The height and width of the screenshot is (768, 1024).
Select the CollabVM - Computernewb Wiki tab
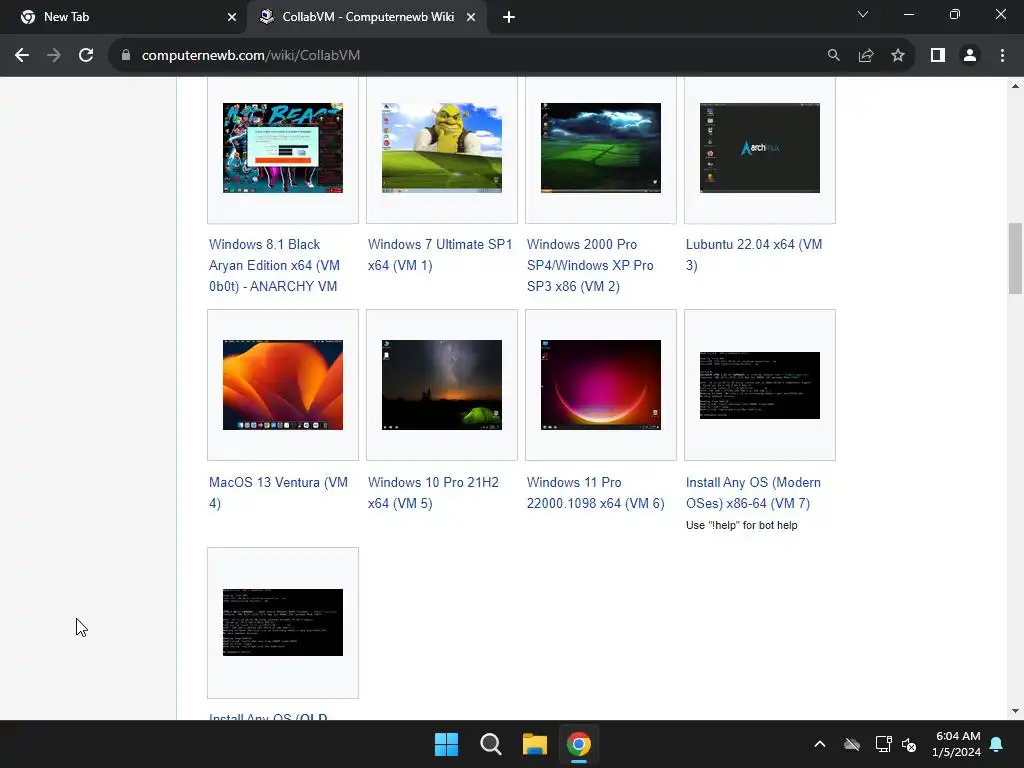366,17
